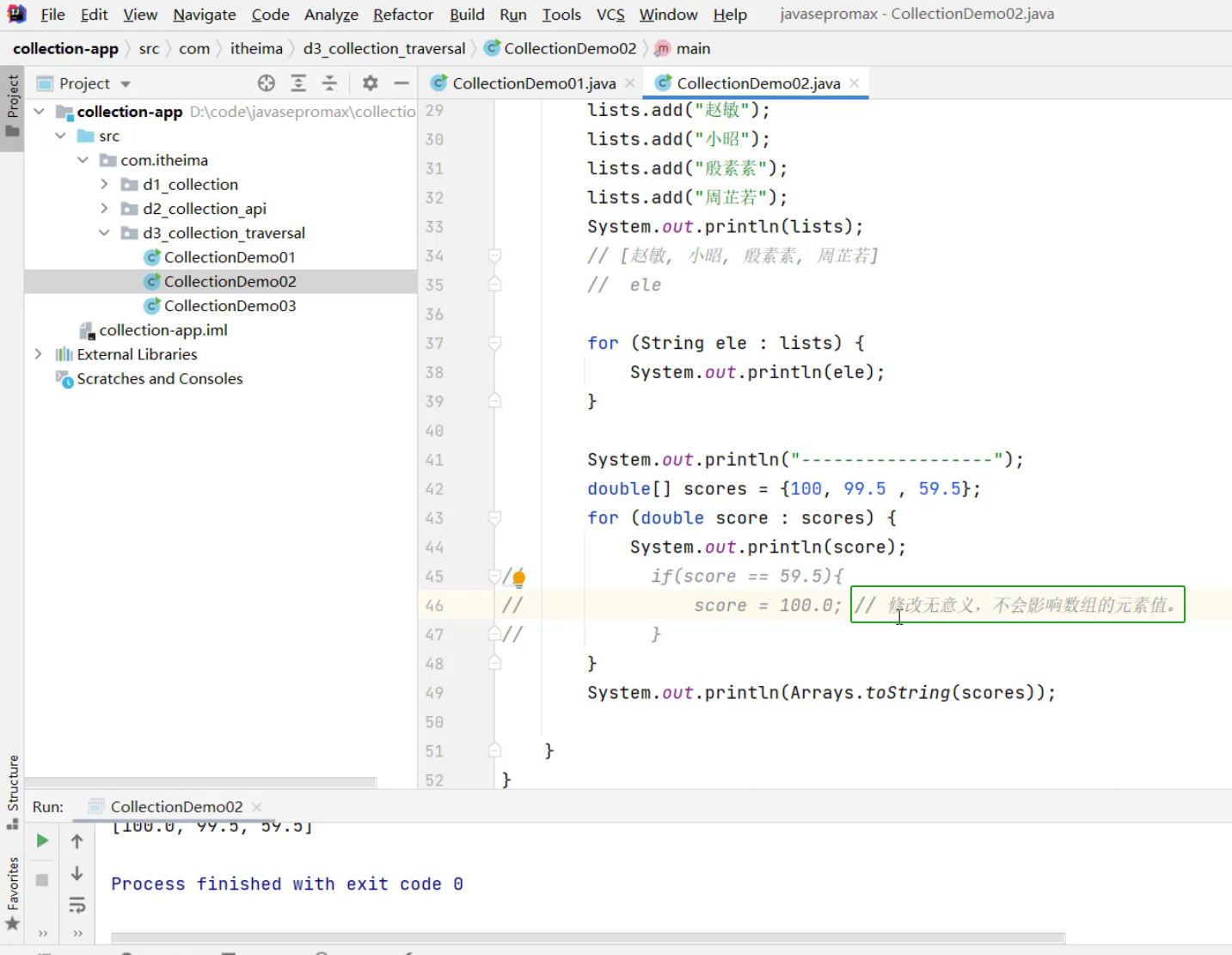Image resolution: width=1232 pixels, height=955 pixels.
Task: Collapse the src folder node
Action: point(60,136)
